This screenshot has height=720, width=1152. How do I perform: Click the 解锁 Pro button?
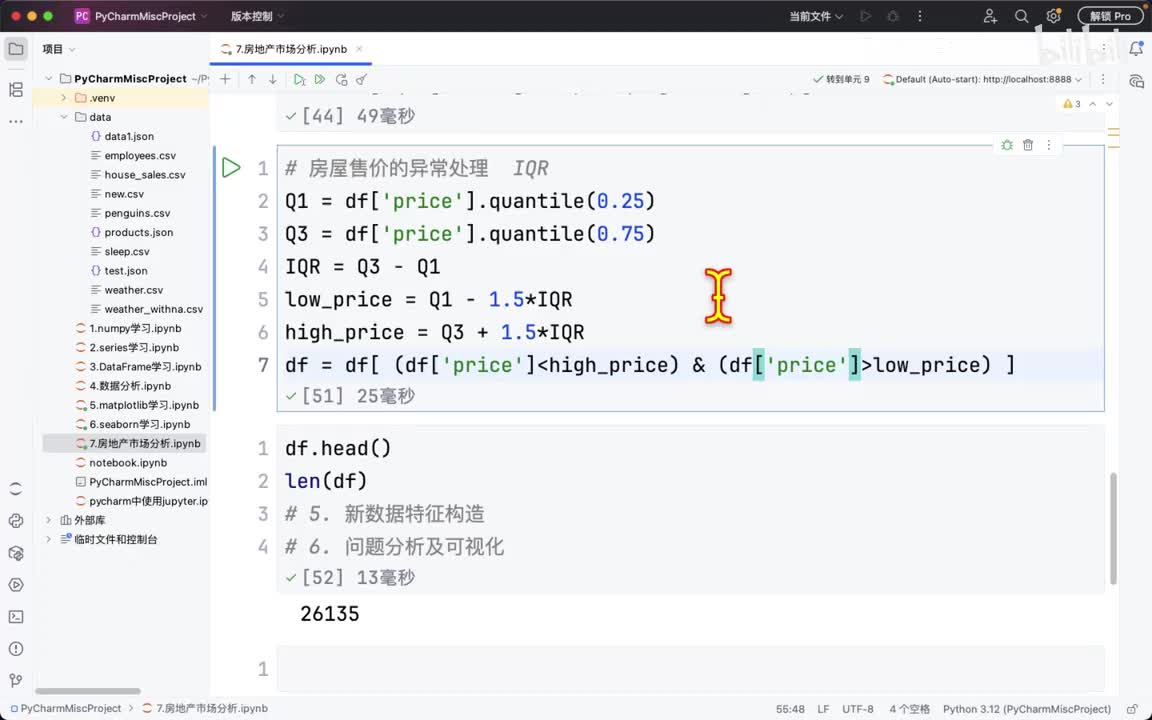click(x=1110, y=16)
